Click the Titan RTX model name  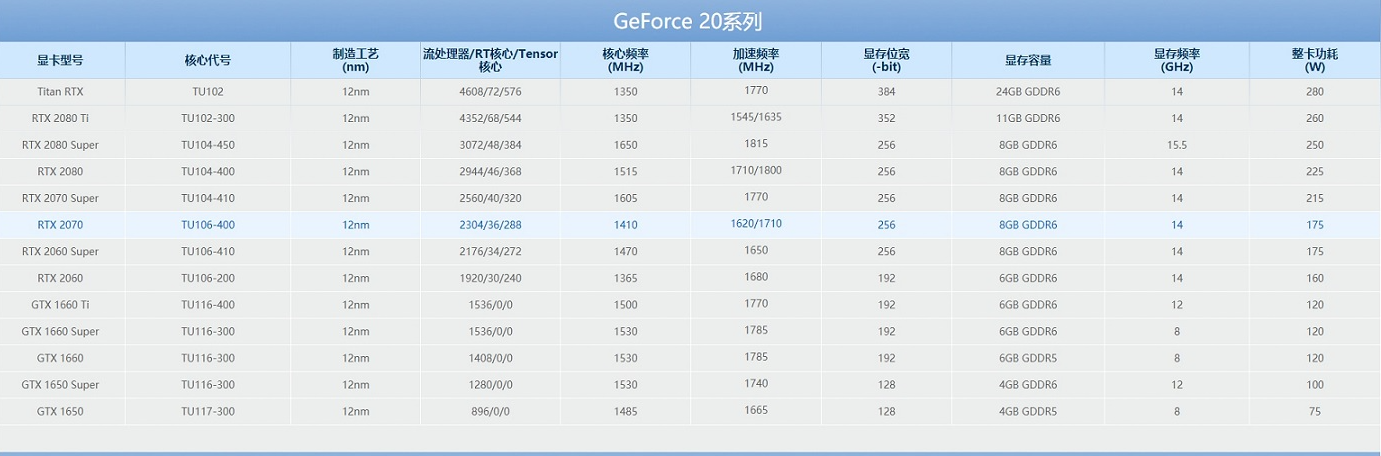(x=60, y=92)
